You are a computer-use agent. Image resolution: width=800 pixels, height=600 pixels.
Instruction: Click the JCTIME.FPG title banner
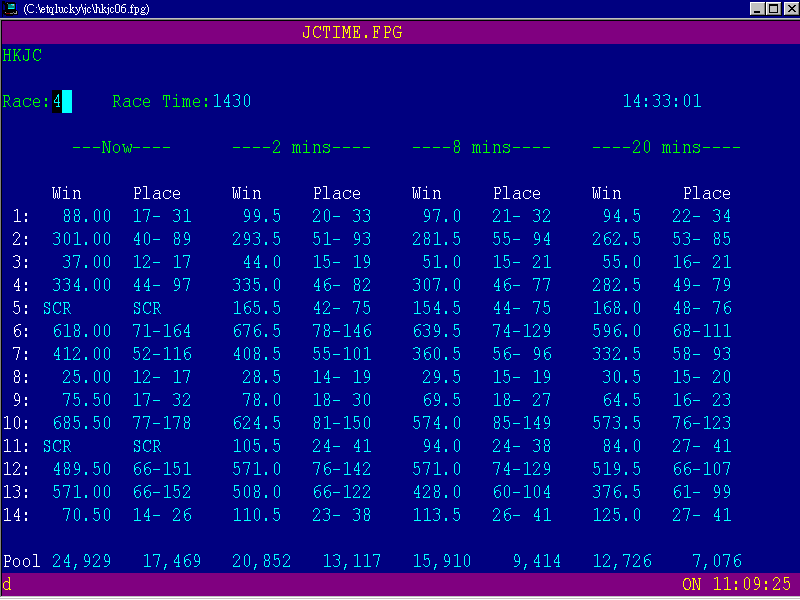click(352, 32)
